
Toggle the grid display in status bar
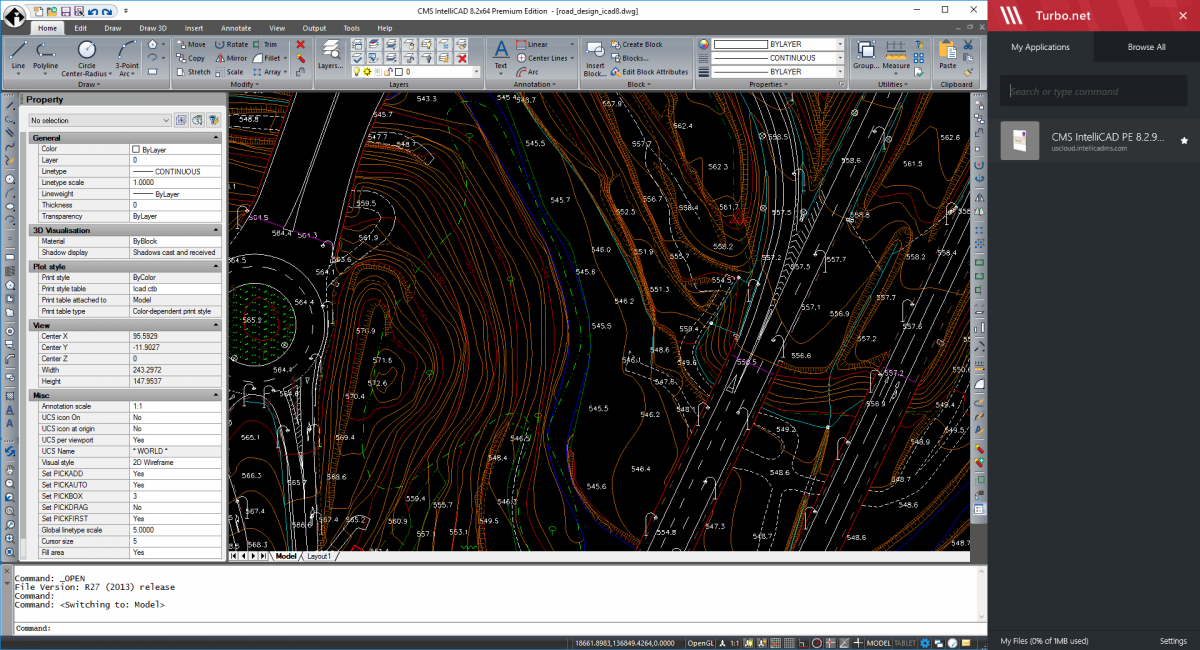(x=790, y=642)
